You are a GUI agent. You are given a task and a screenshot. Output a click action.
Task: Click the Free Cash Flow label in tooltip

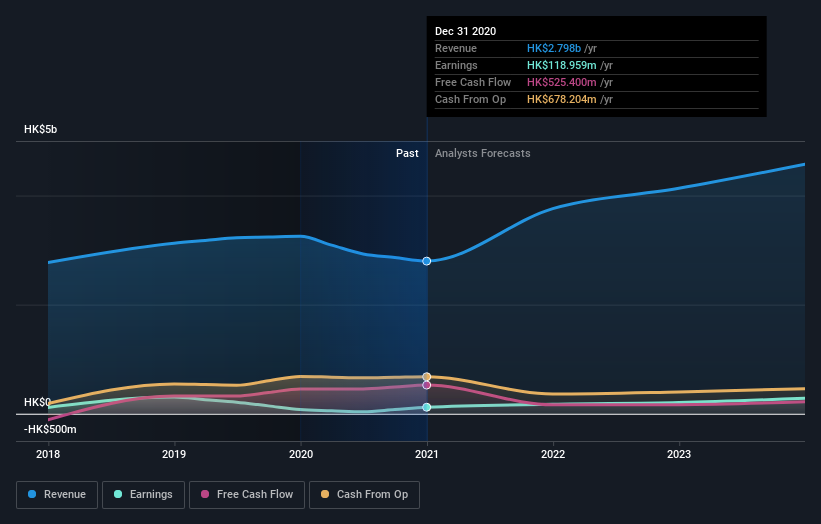(473, 82)
